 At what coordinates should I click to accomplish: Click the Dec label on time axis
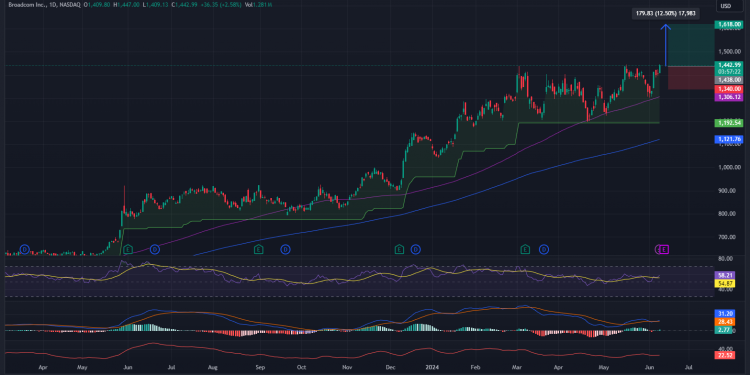click(390, 368)
